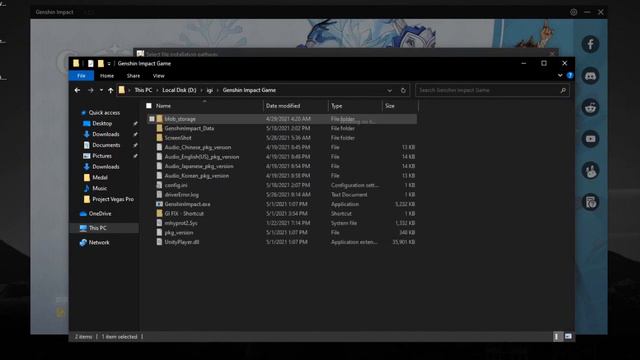The image size is (640, 360).
Task: Select Audio_Chinese_pkg_version file
Action: [x=198, y=147]
